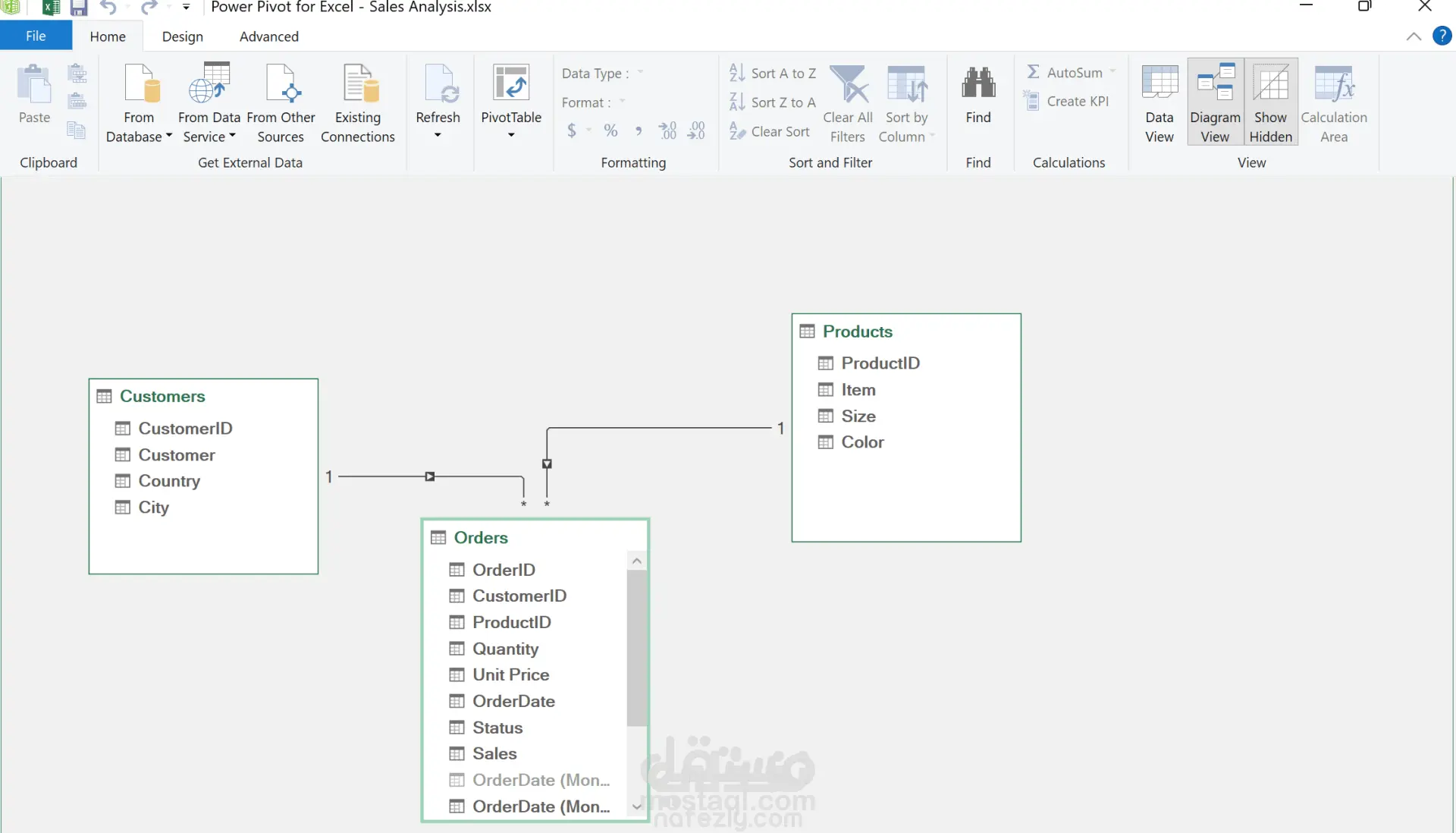This screenshot has height=833, width=1456.
Task: Switch to Data View
Action: pyautogui.click(x=1159, y=104)
